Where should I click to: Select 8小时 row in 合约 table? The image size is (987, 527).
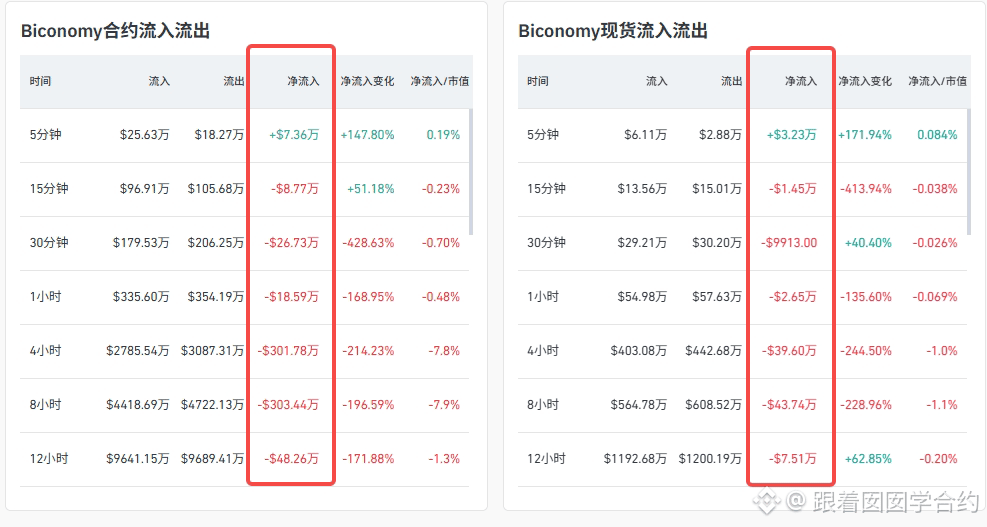(x=244, y=405)
